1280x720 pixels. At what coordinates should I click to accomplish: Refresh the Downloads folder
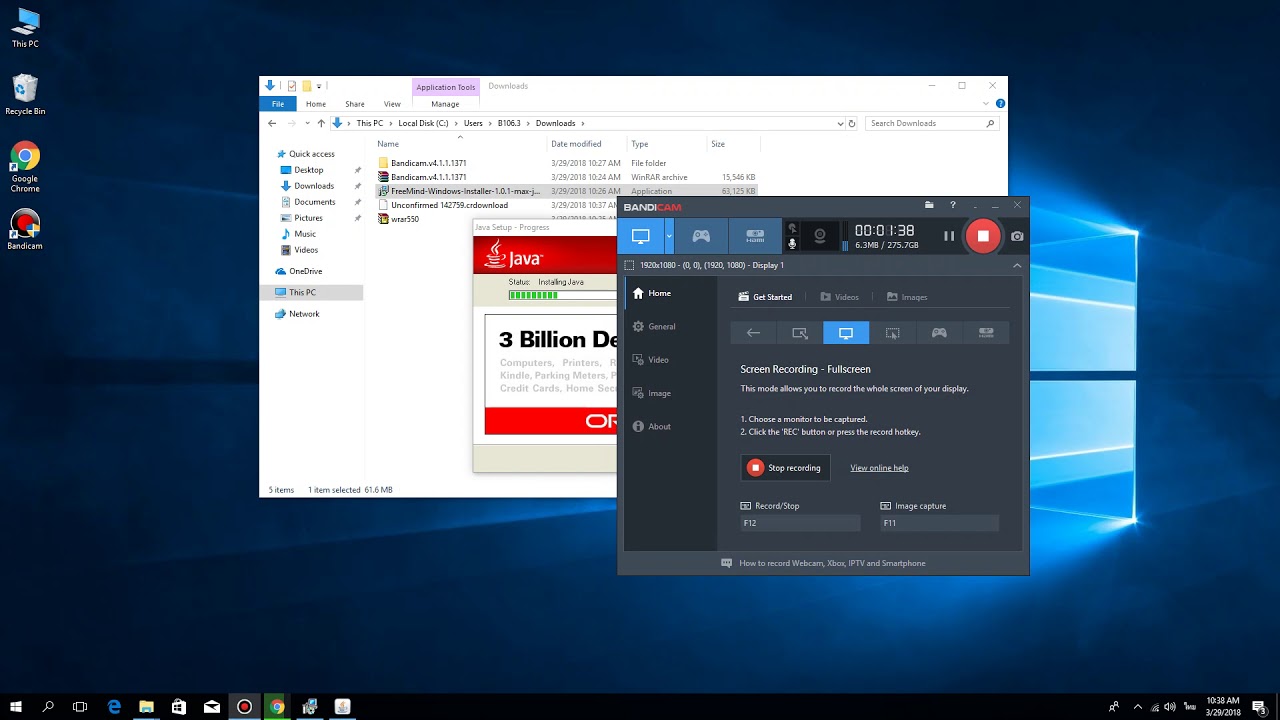coord(852,123)
